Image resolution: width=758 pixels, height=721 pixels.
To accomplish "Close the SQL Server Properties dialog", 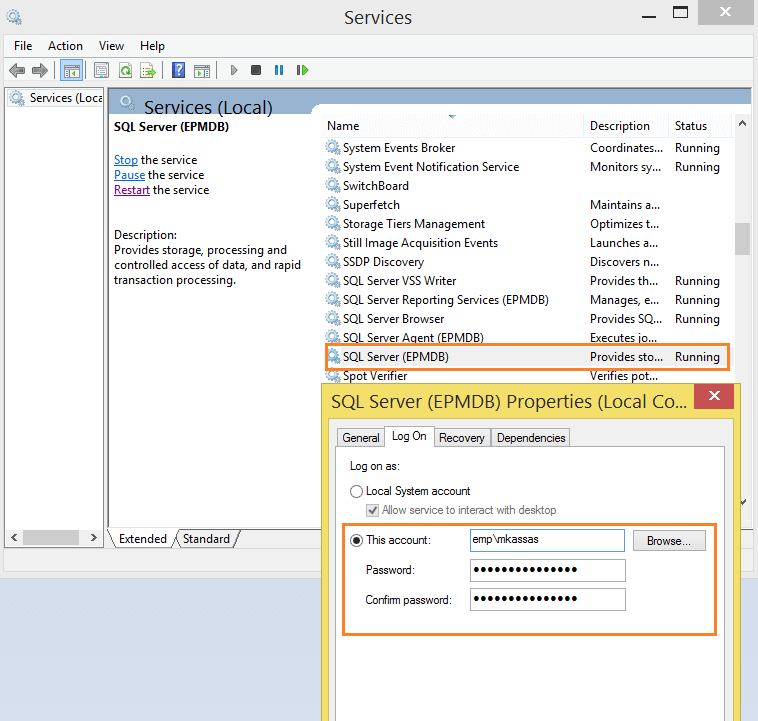I will point(714,396).
